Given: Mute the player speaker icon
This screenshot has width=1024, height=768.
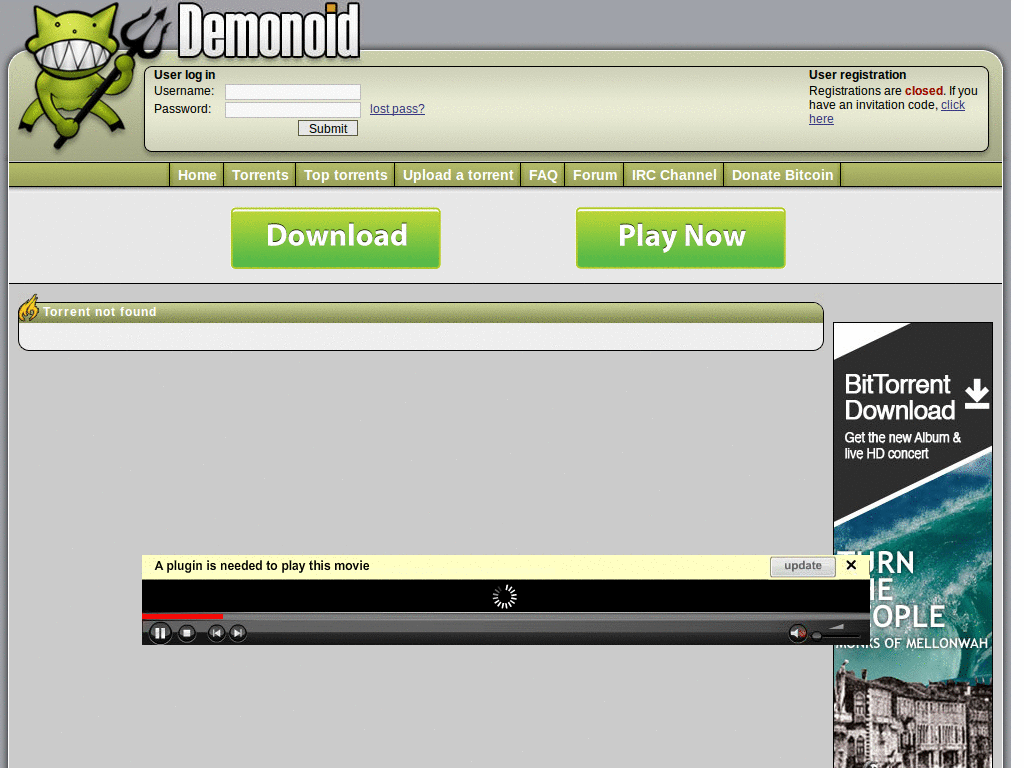Looking at the screenshot, I should click(x=797, y=633).
